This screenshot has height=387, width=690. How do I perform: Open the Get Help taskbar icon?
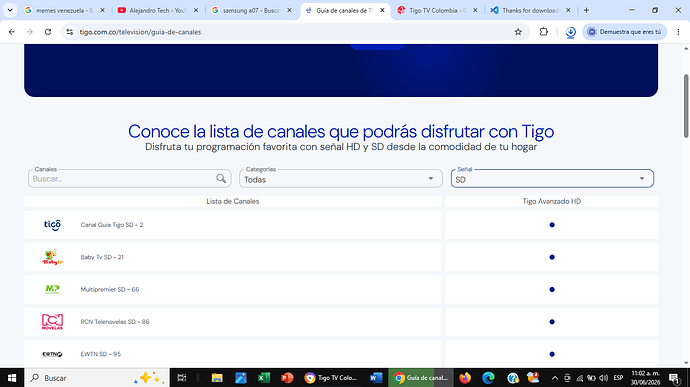(513, 378)
